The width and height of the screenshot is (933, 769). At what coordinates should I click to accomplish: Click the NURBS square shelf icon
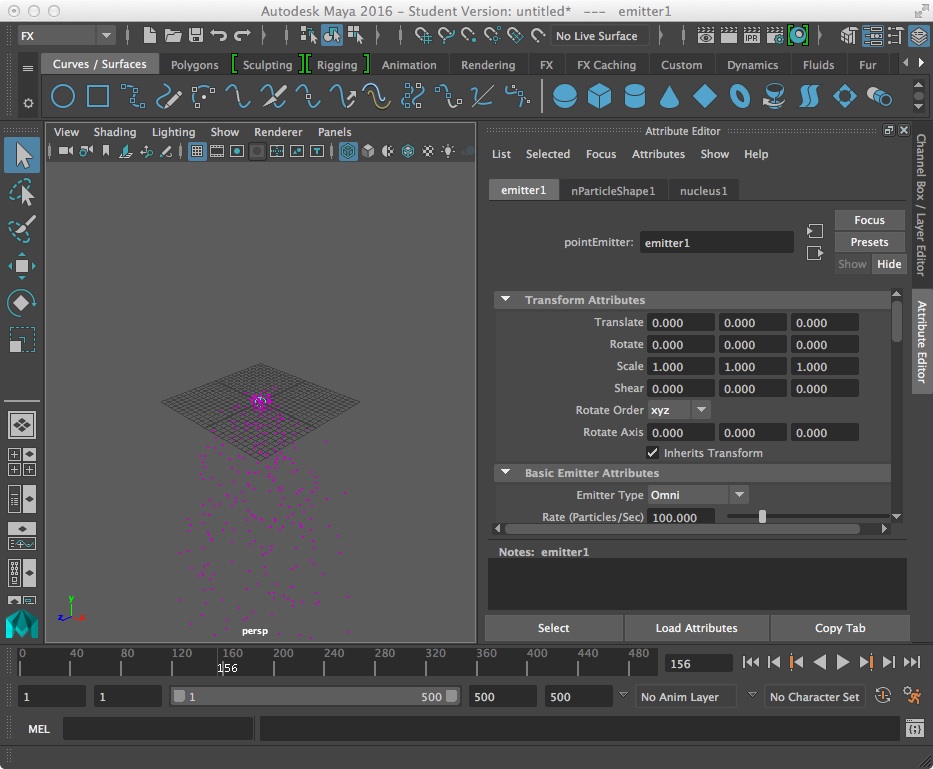[x=98, y=97]
